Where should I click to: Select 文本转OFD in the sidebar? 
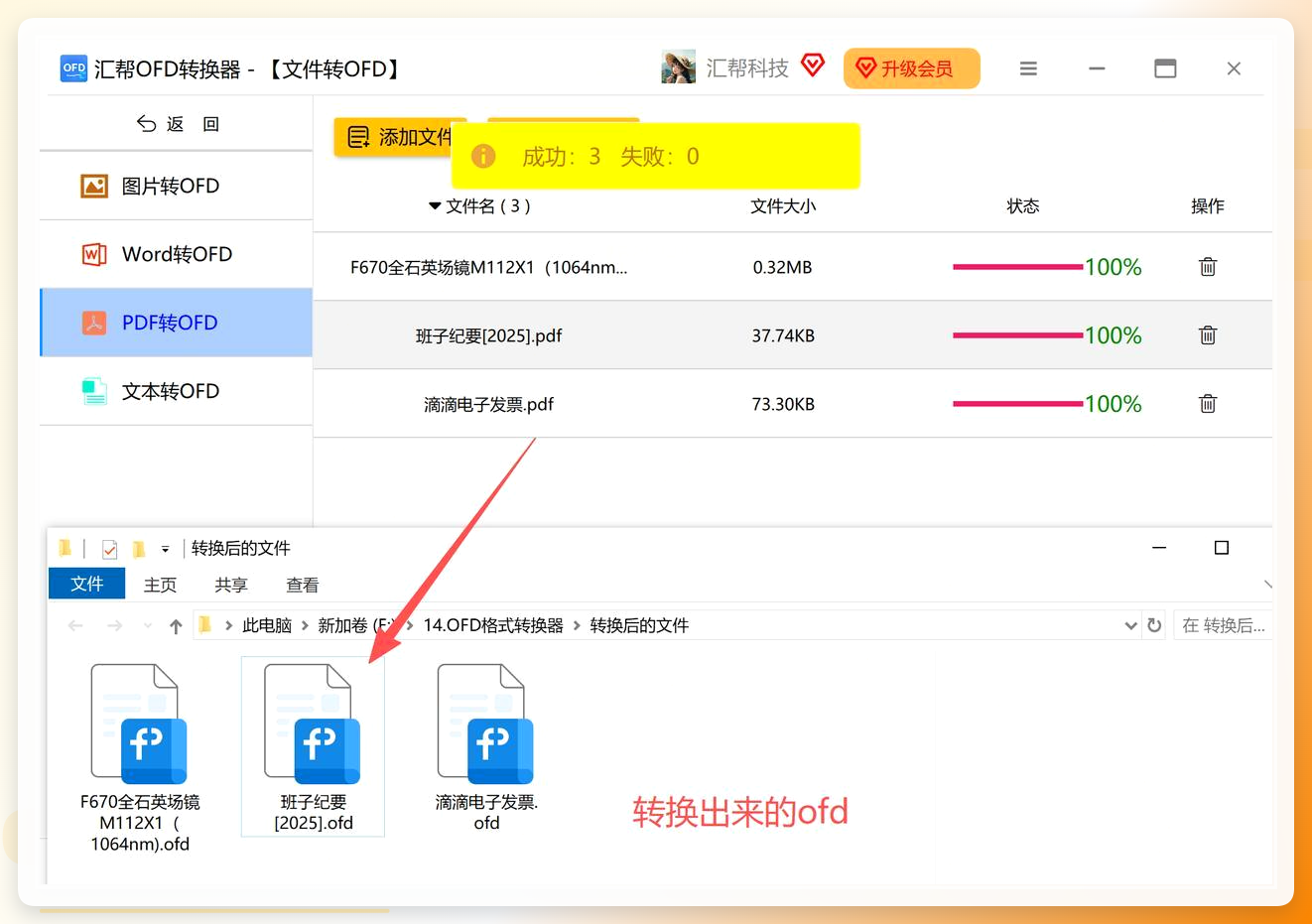click(176, 391)
